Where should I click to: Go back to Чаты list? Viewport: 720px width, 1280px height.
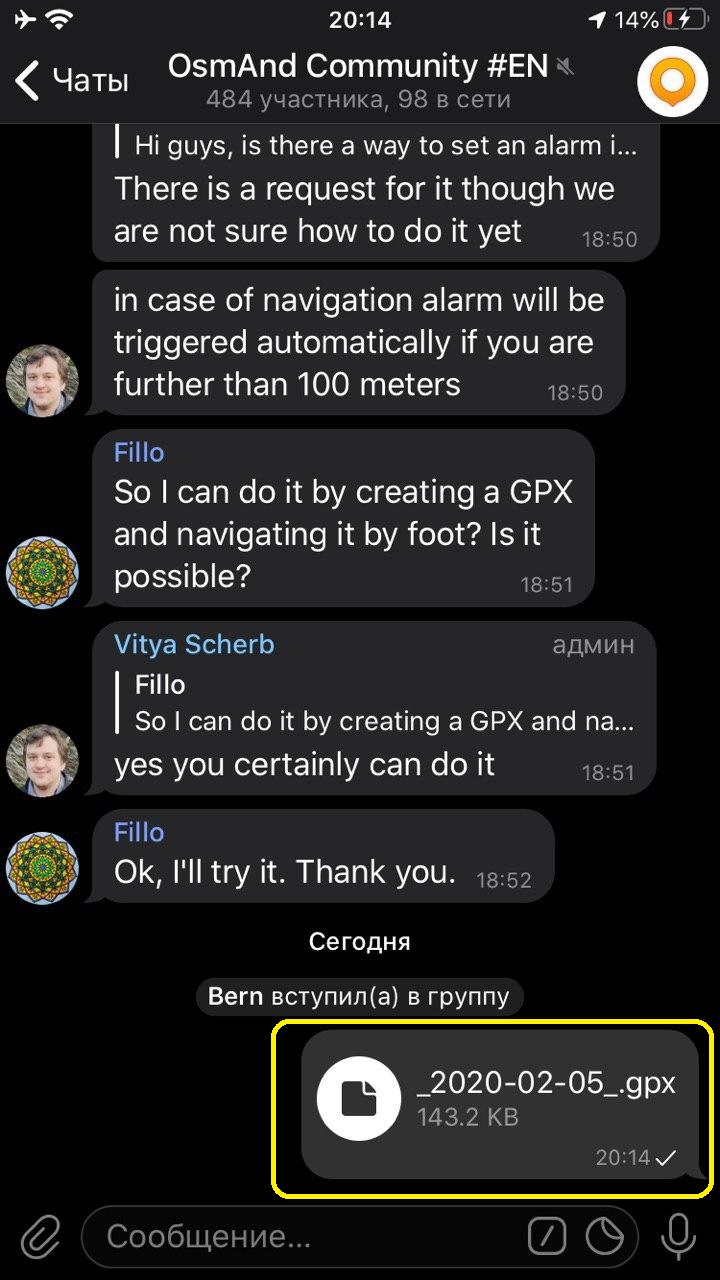click(x=72, y=80)
